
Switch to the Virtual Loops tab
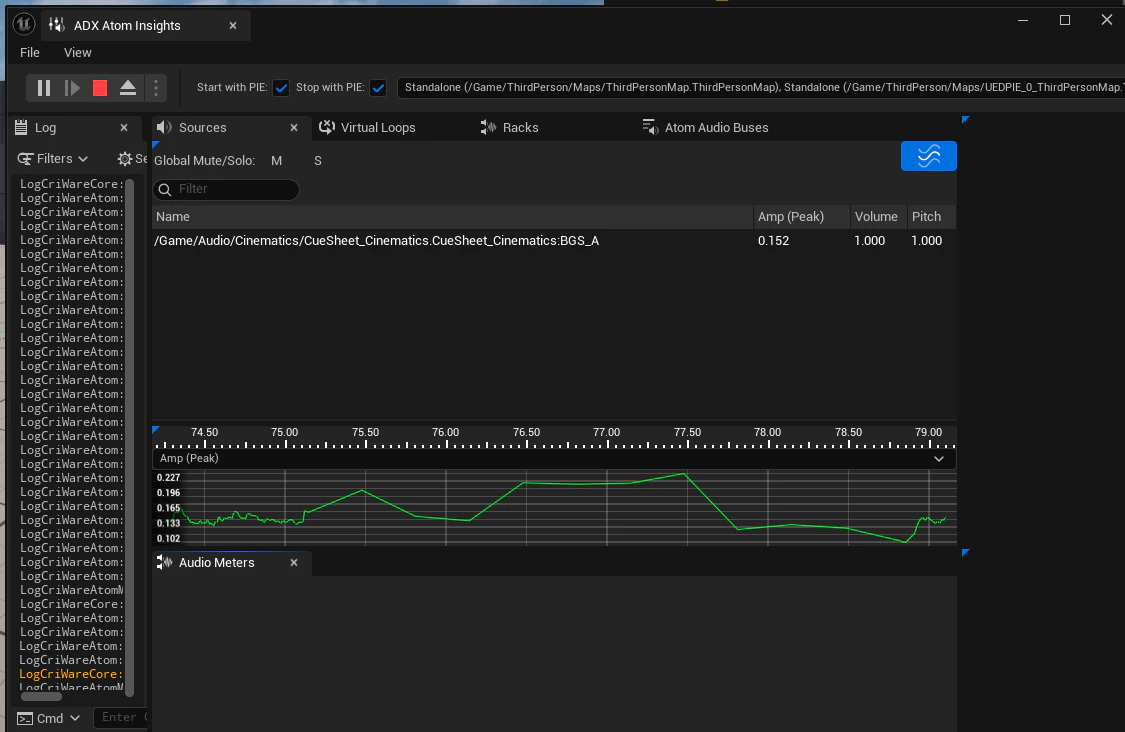click(x=367, y=128)
